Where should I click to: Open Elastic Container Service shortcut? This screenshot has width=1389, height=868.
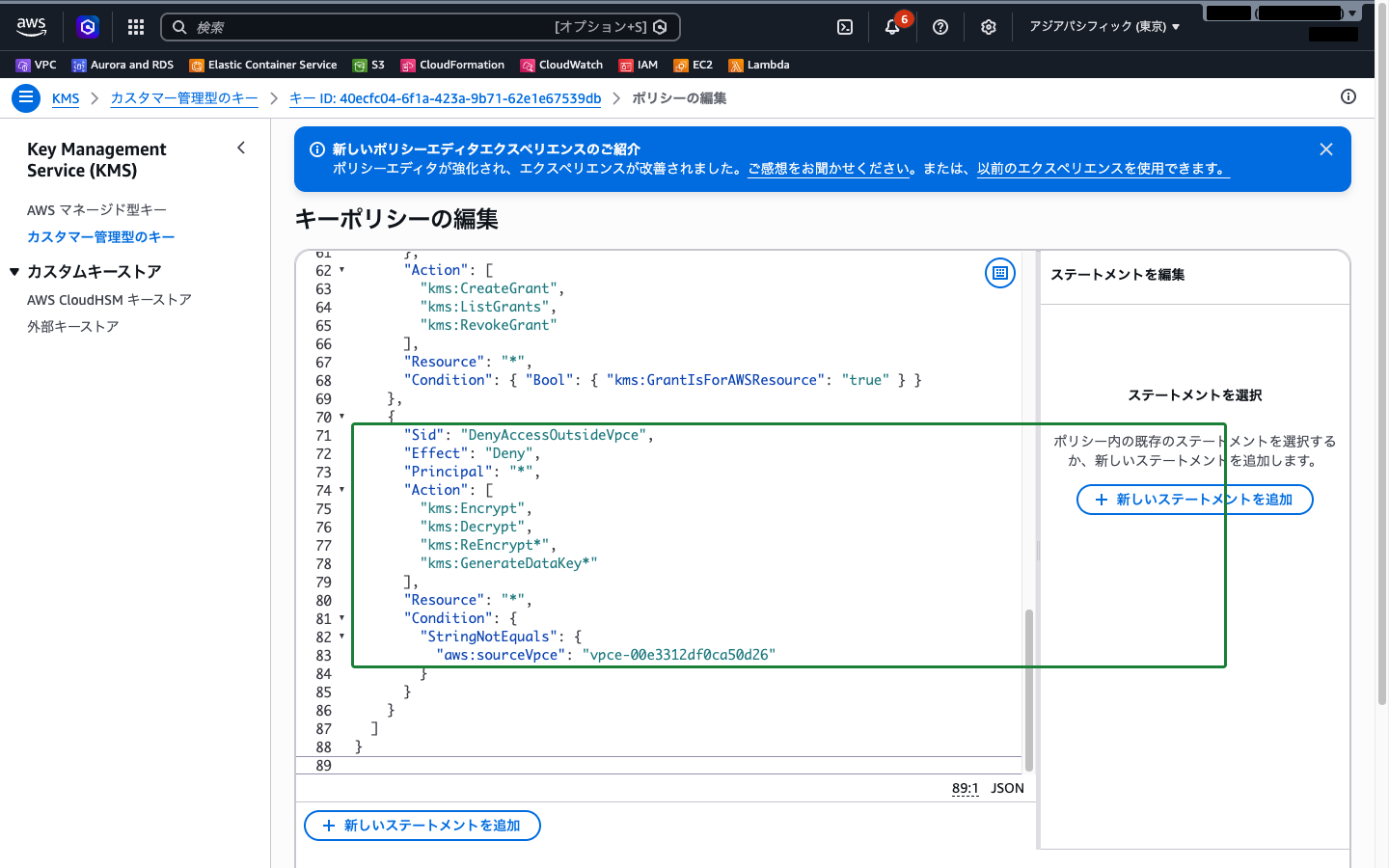click(263, 65)
